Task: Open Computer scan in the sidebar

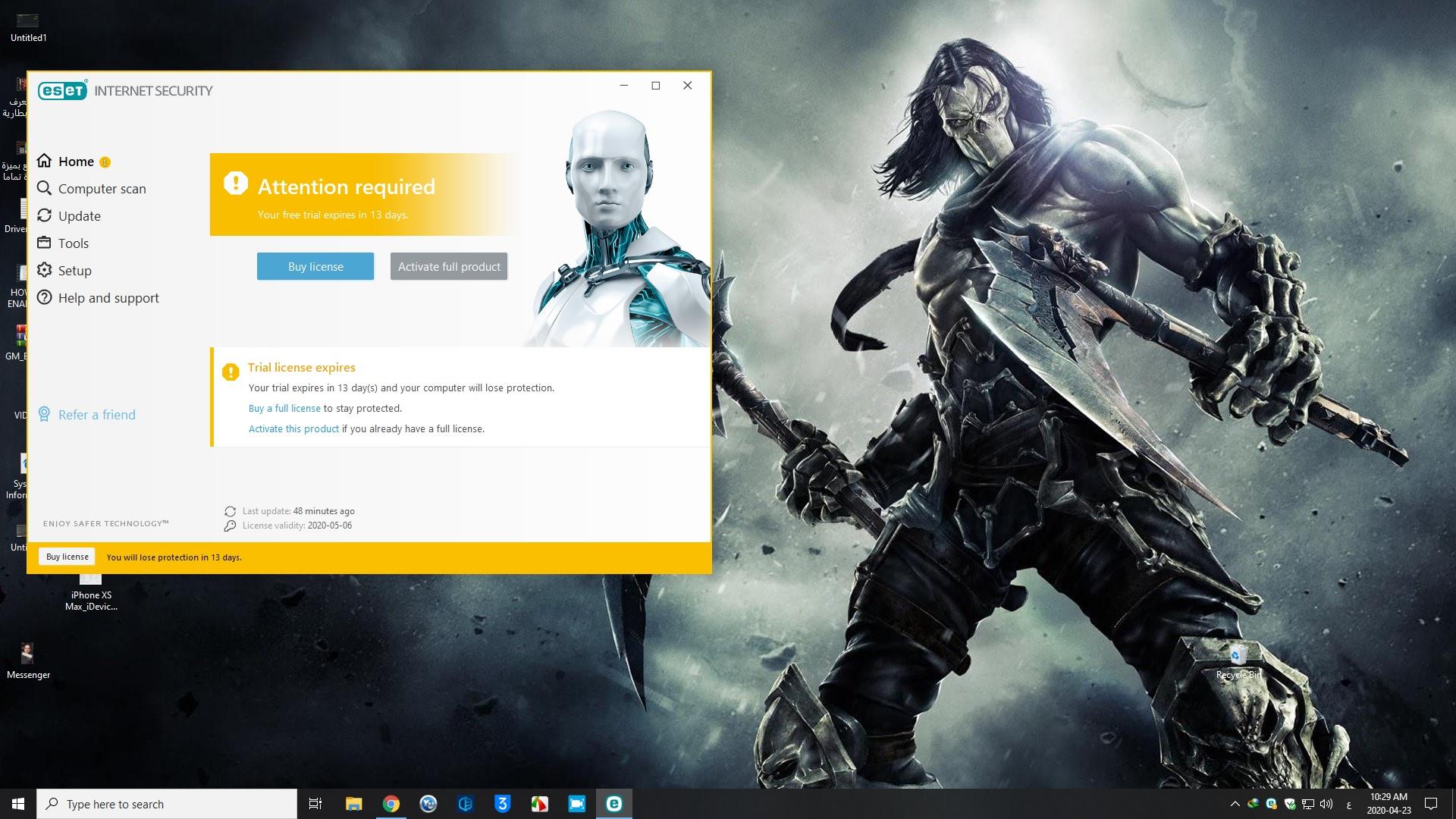Action: pos(92,189)
